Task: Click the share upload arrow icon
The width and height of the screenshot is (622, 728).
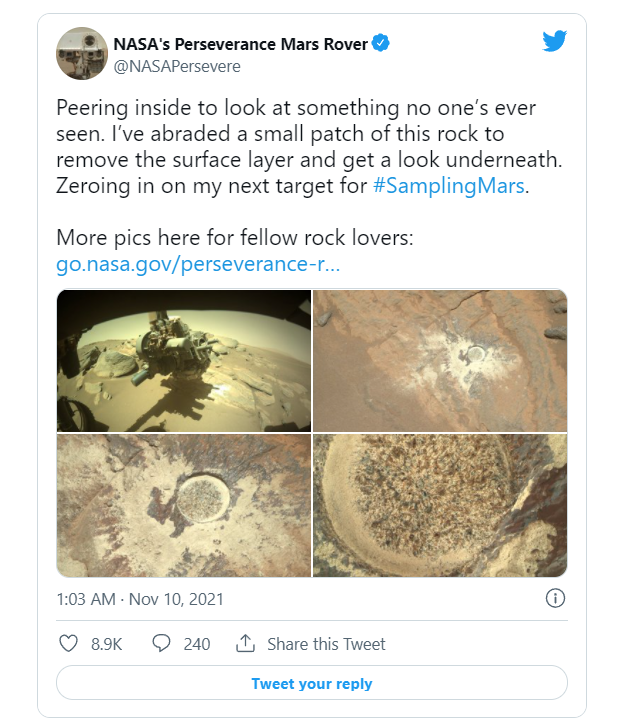Action: point(245,644)
